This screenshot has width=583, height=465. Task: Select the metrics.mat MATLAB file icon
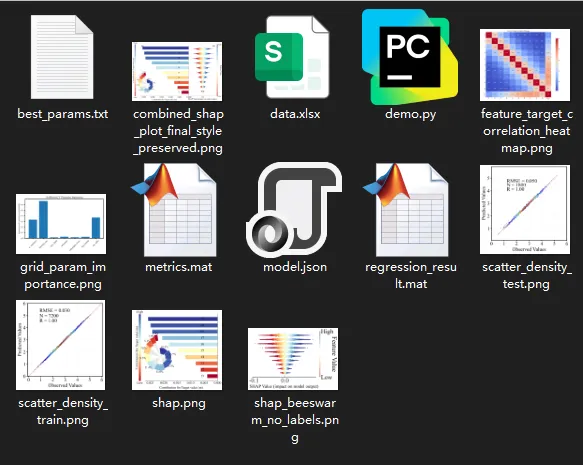pyautogui.click(x=174, y=209)
